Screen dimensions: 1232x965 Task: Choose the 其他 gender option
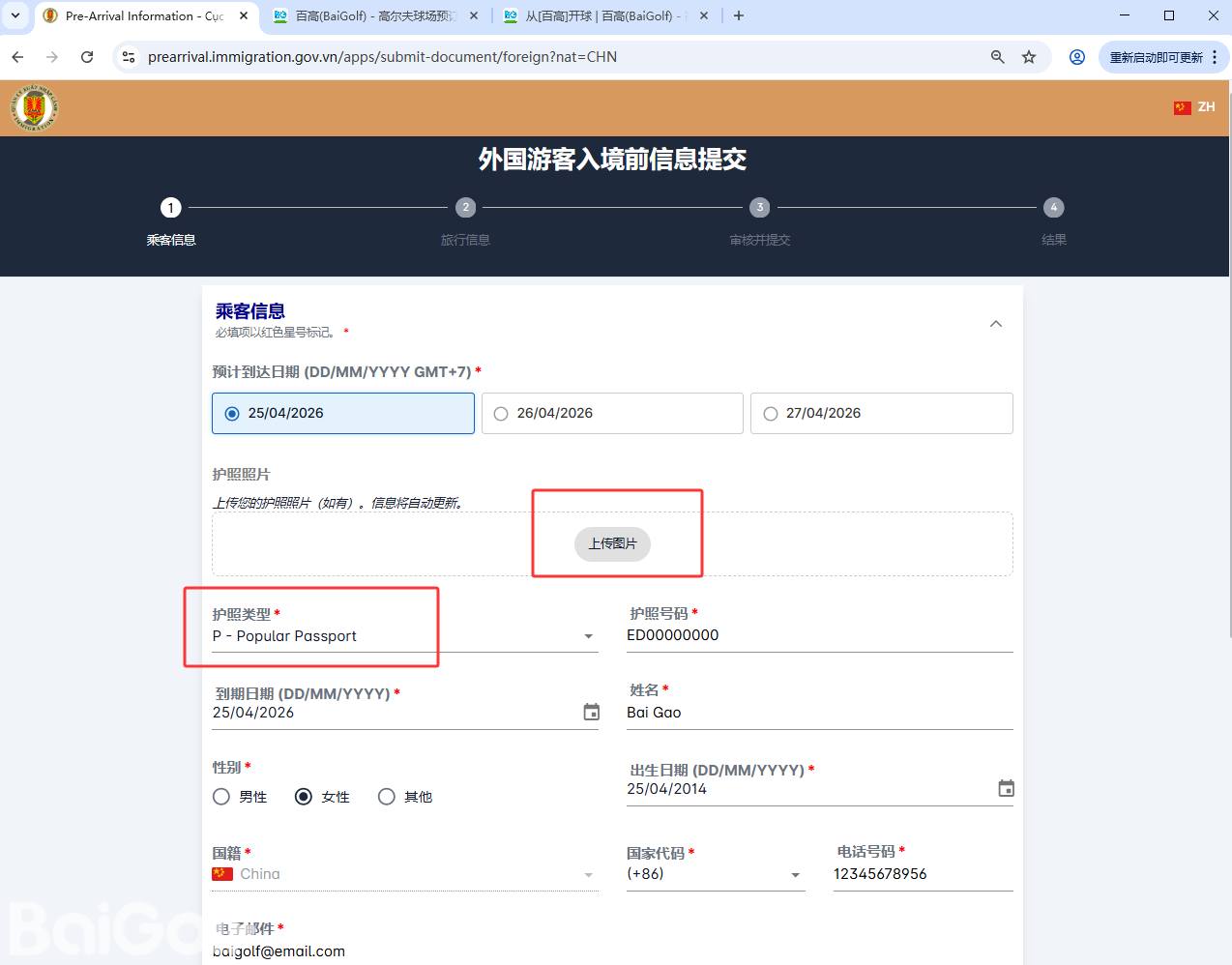click(x=387, y=797)
